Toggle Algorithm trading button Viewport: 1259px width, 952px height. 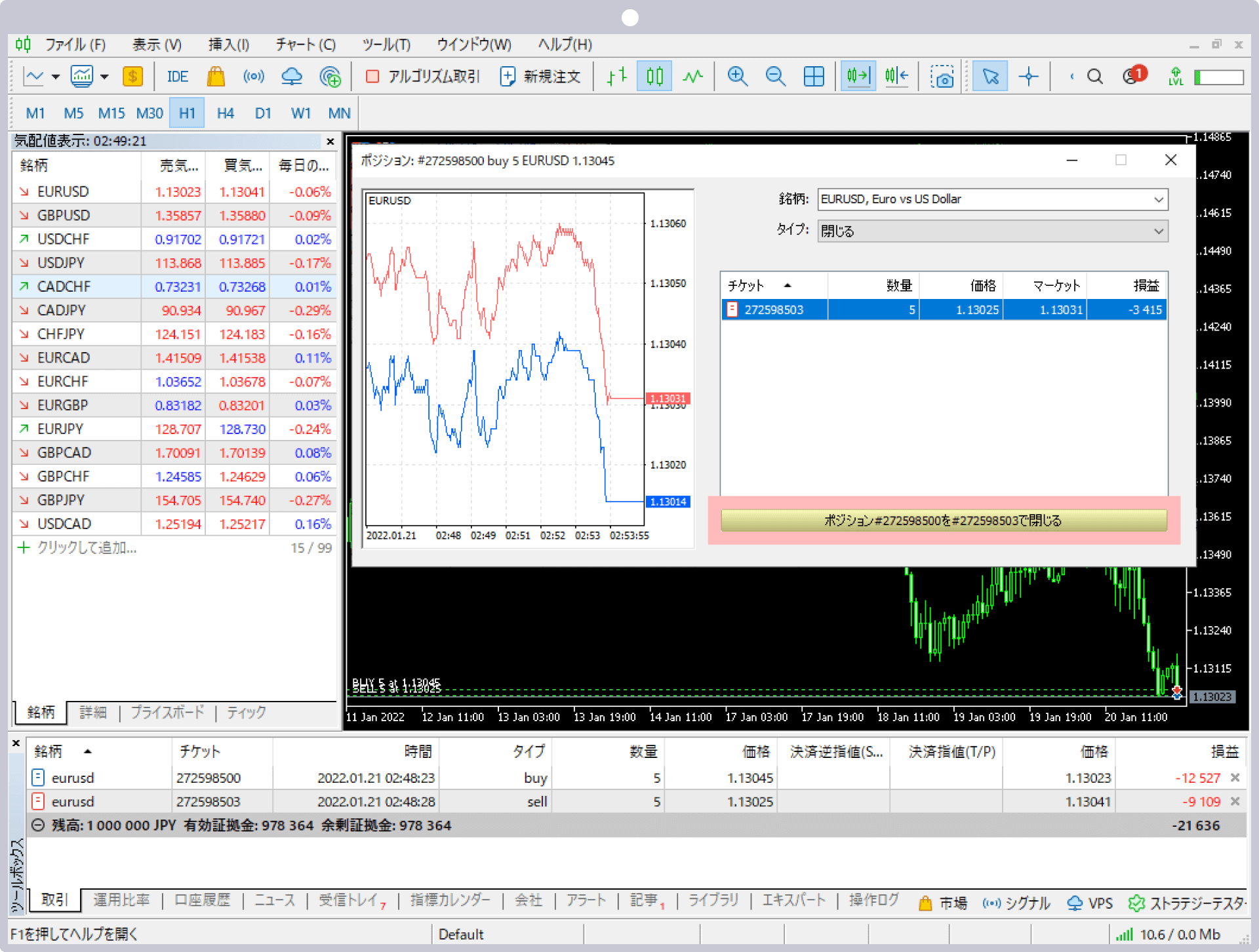click(423, 77)
